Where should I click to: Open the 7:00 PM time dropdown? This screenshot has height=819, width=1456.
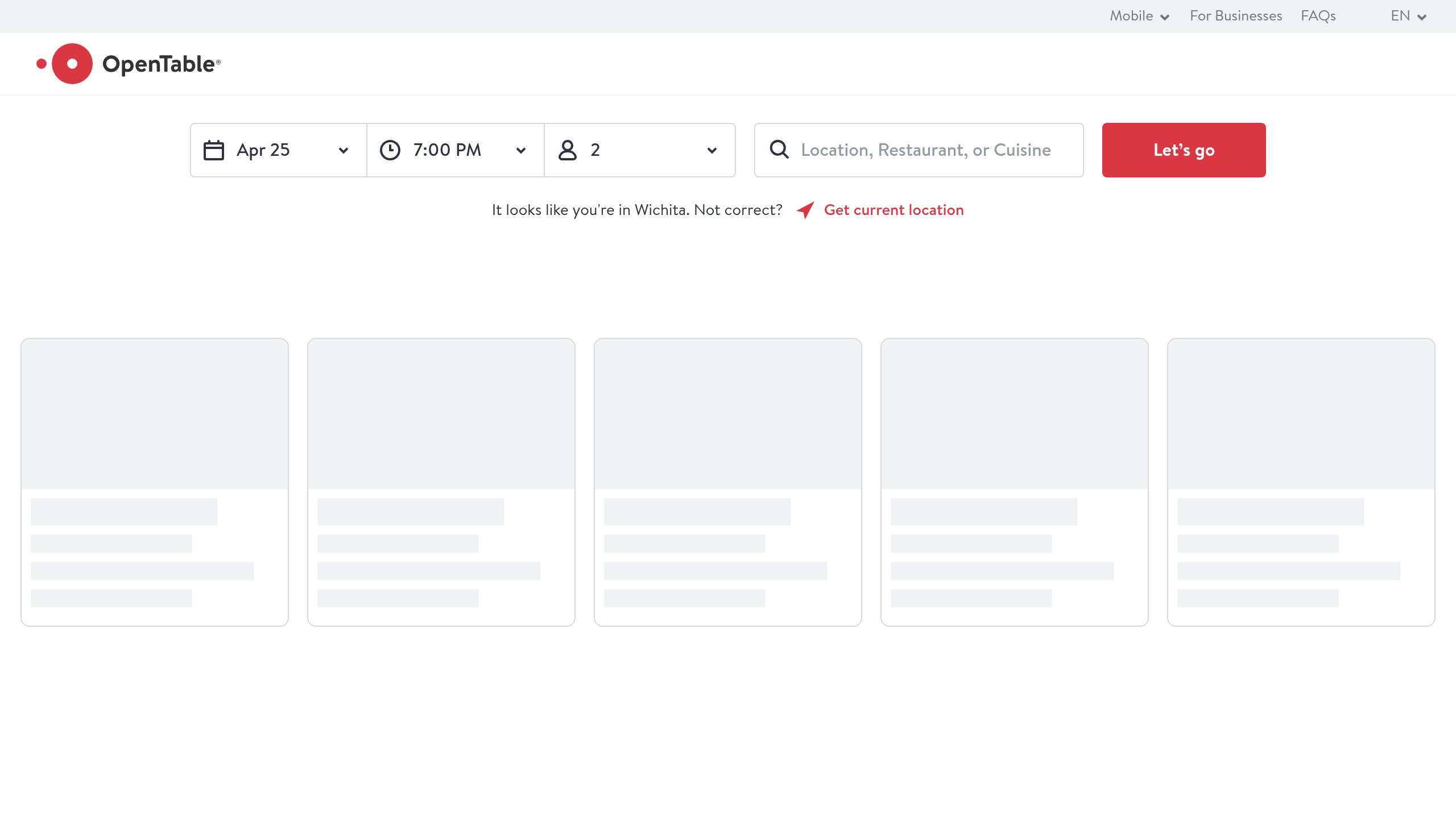click(x=456, y=150)
